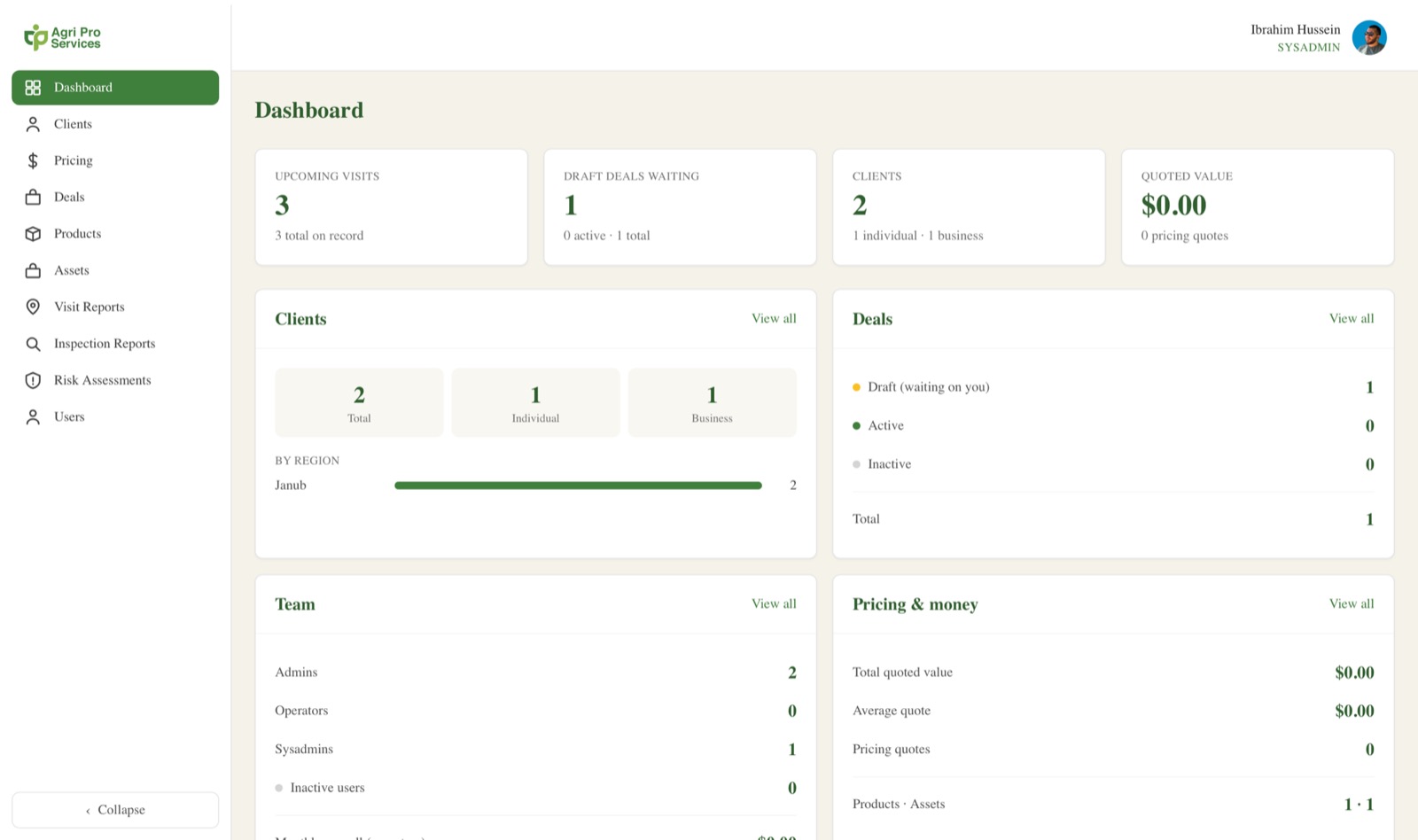This screenshot has width=1418, height=840.
Task: Click the Individual clients tile
Action: click(x=535, y=402)
